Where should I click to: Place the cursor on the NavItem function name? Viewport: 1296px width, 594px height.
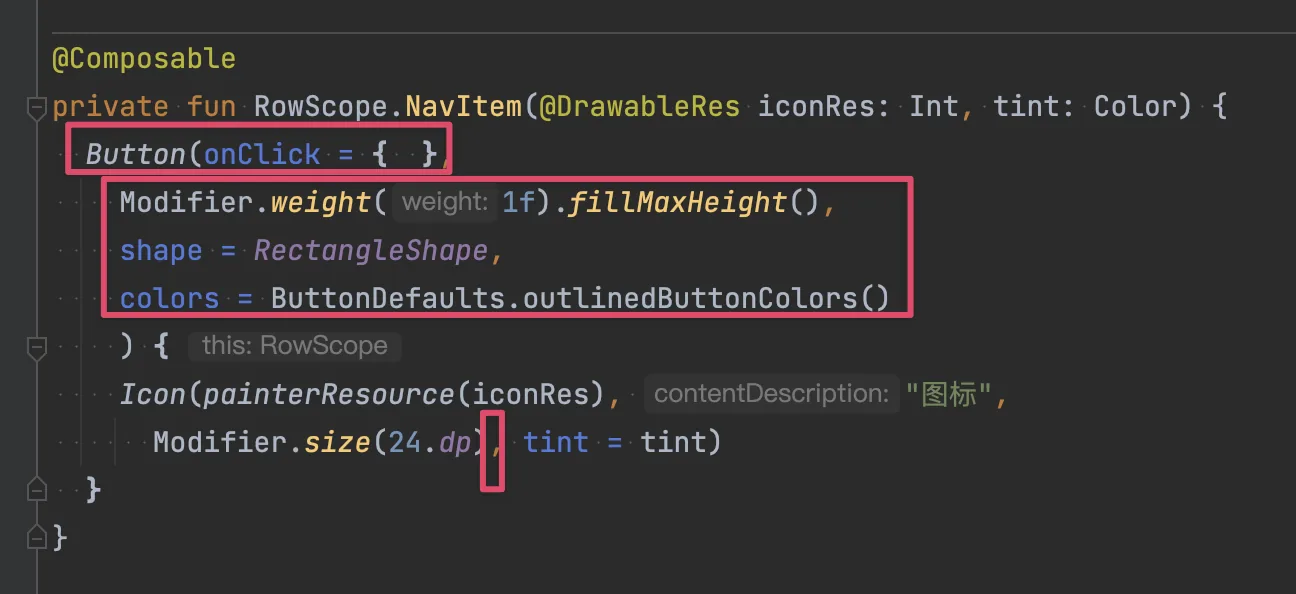pos(463,106)
